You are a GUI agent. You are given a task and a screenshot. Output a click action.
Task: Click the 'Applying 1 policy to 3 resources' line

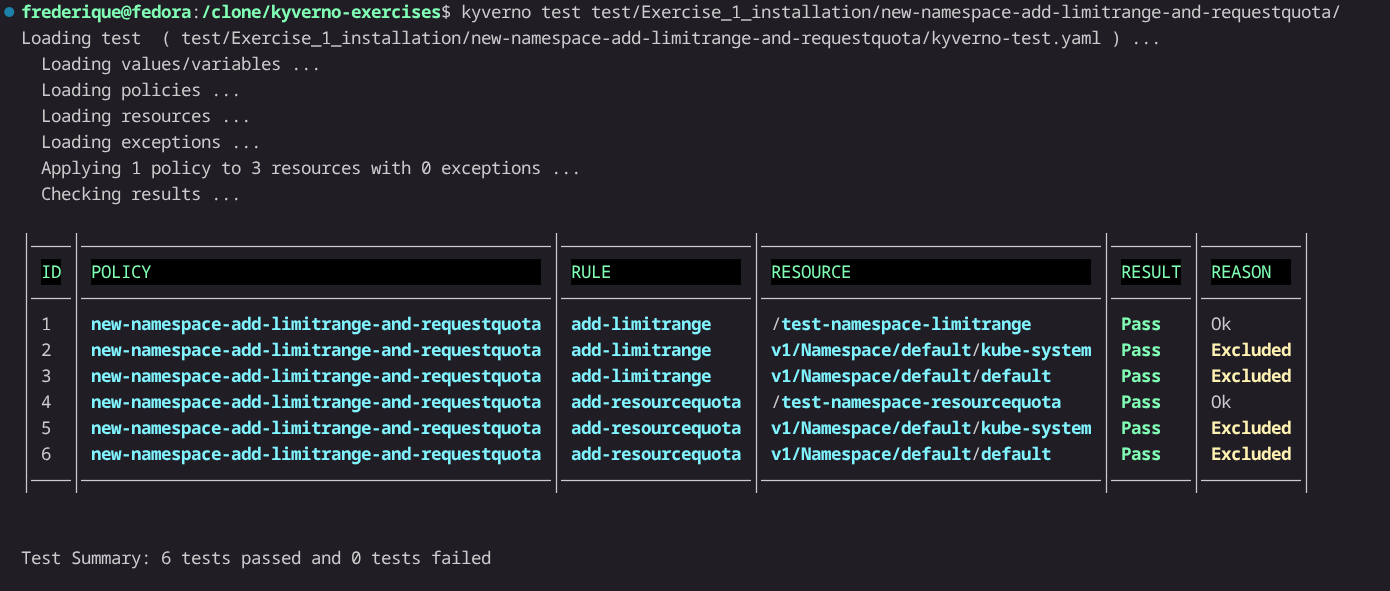pos(311,168)
